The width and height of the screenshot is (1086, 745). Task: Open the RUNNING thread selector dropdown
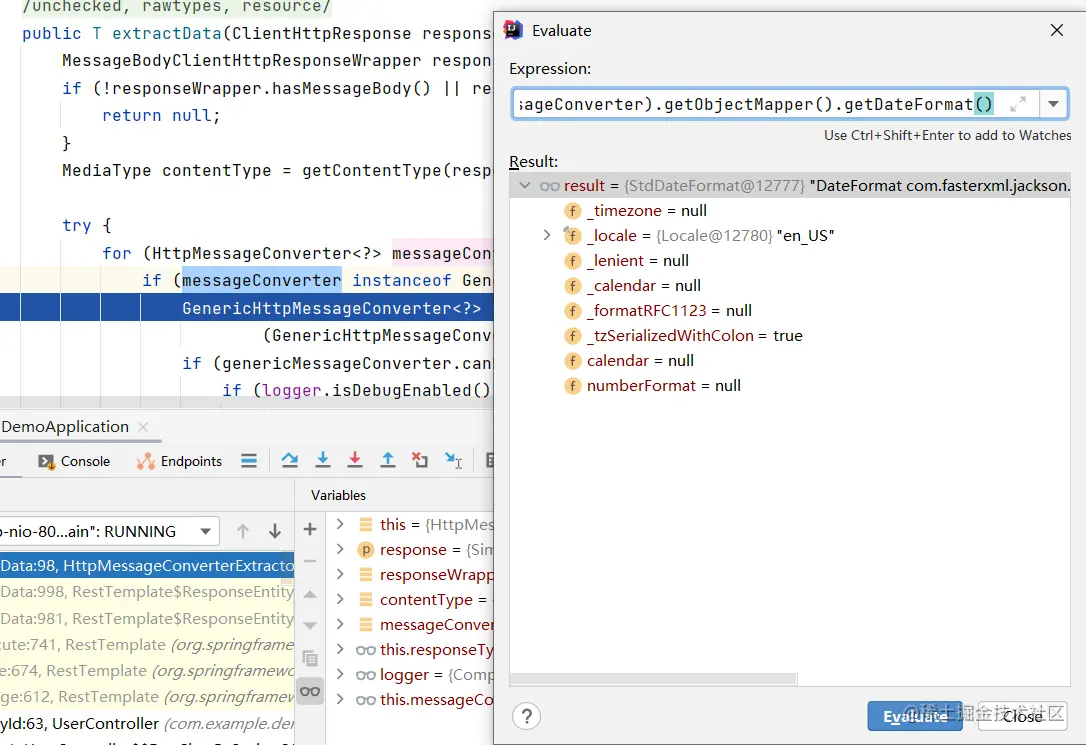(x=206, y=532)
